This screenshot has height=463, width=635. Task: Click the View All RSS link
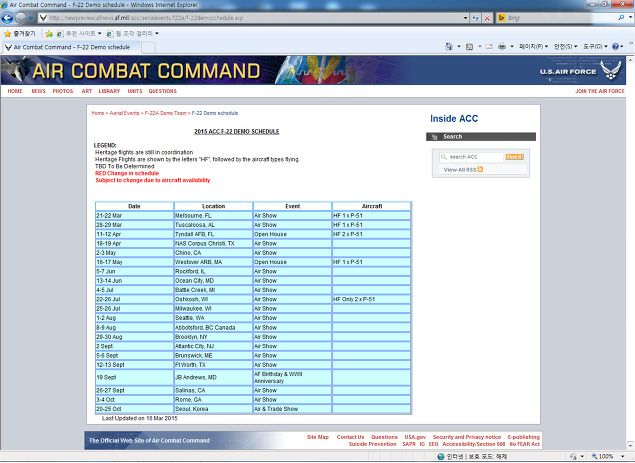pos(460,170)
